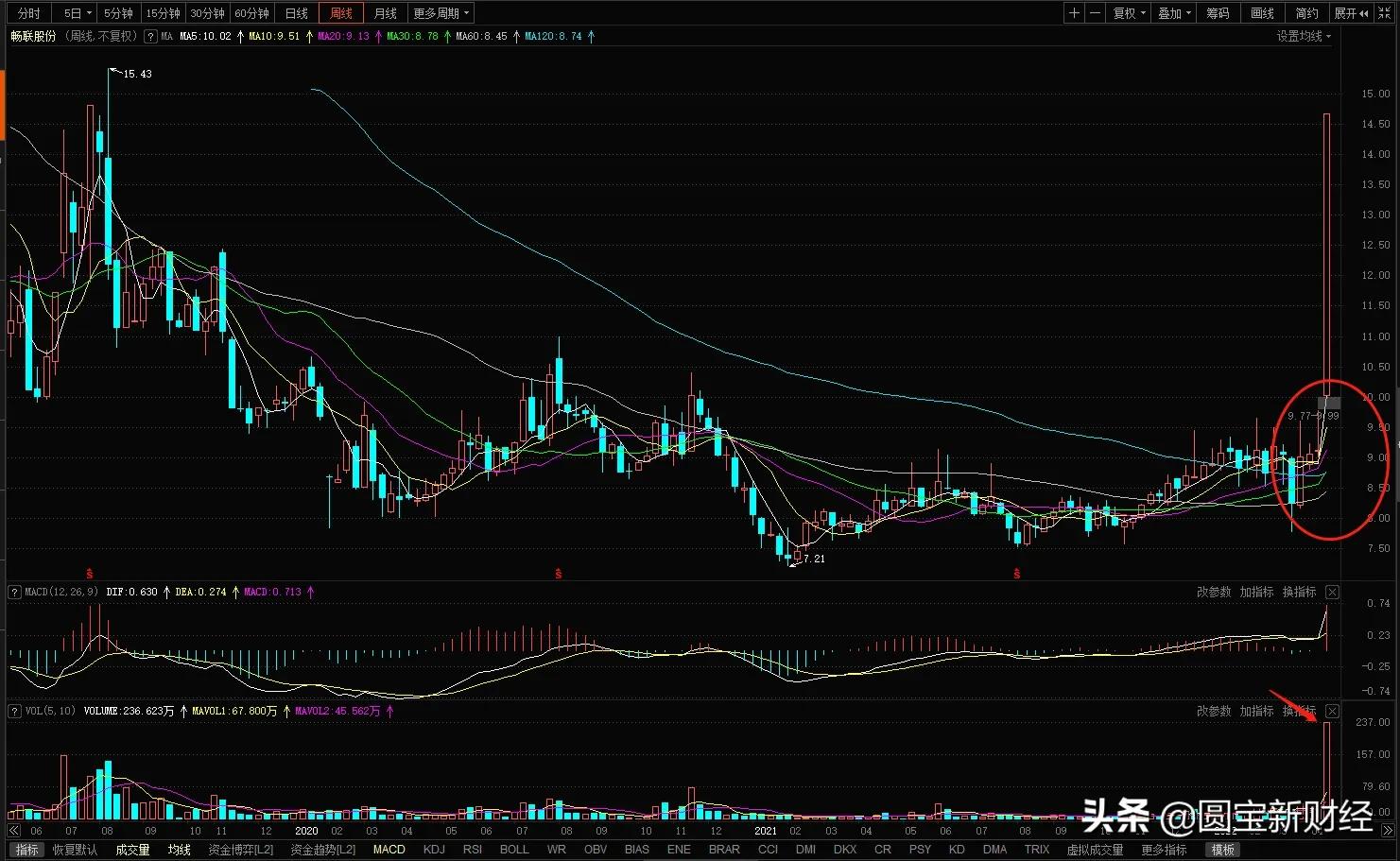Screen dimensions: 1400x861
Task: Click 改参数 in the MACD panel
Action: (x=1214, y=592)
